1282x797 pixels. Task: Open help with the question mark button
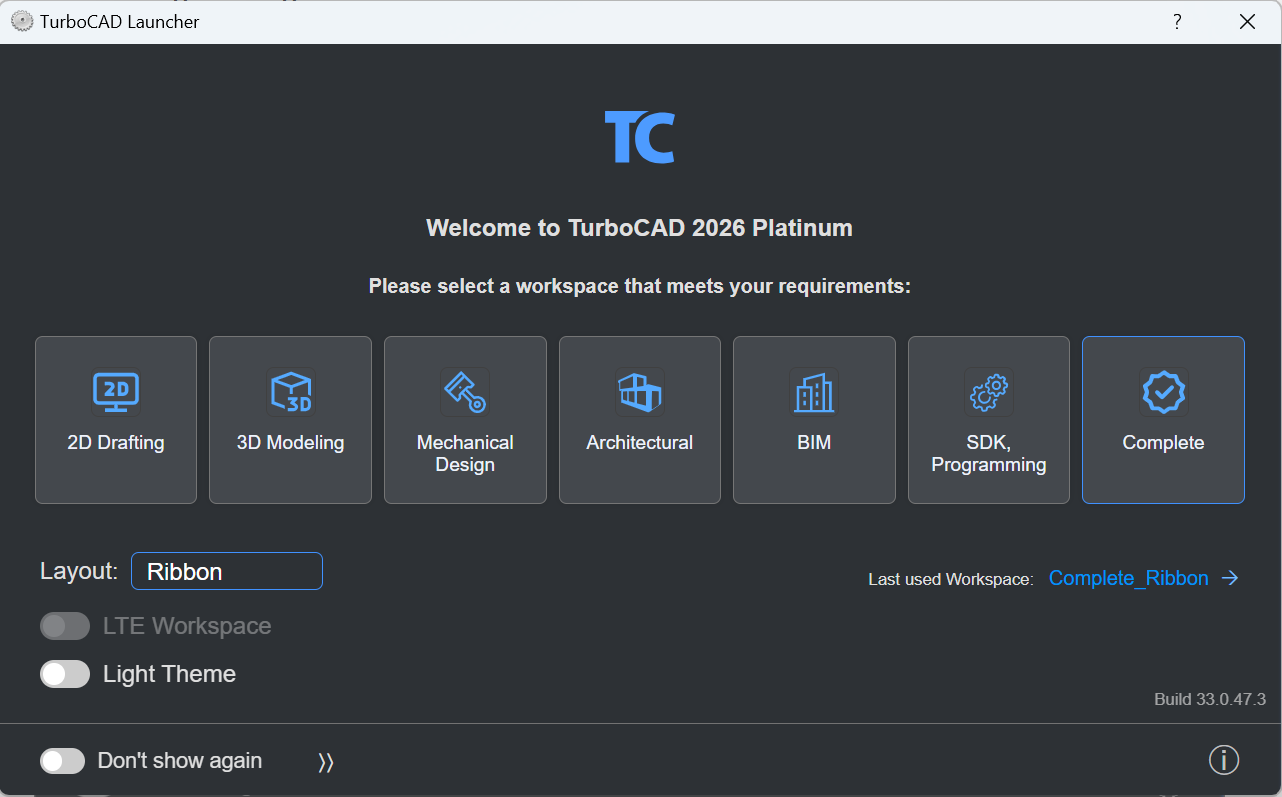1177,21
